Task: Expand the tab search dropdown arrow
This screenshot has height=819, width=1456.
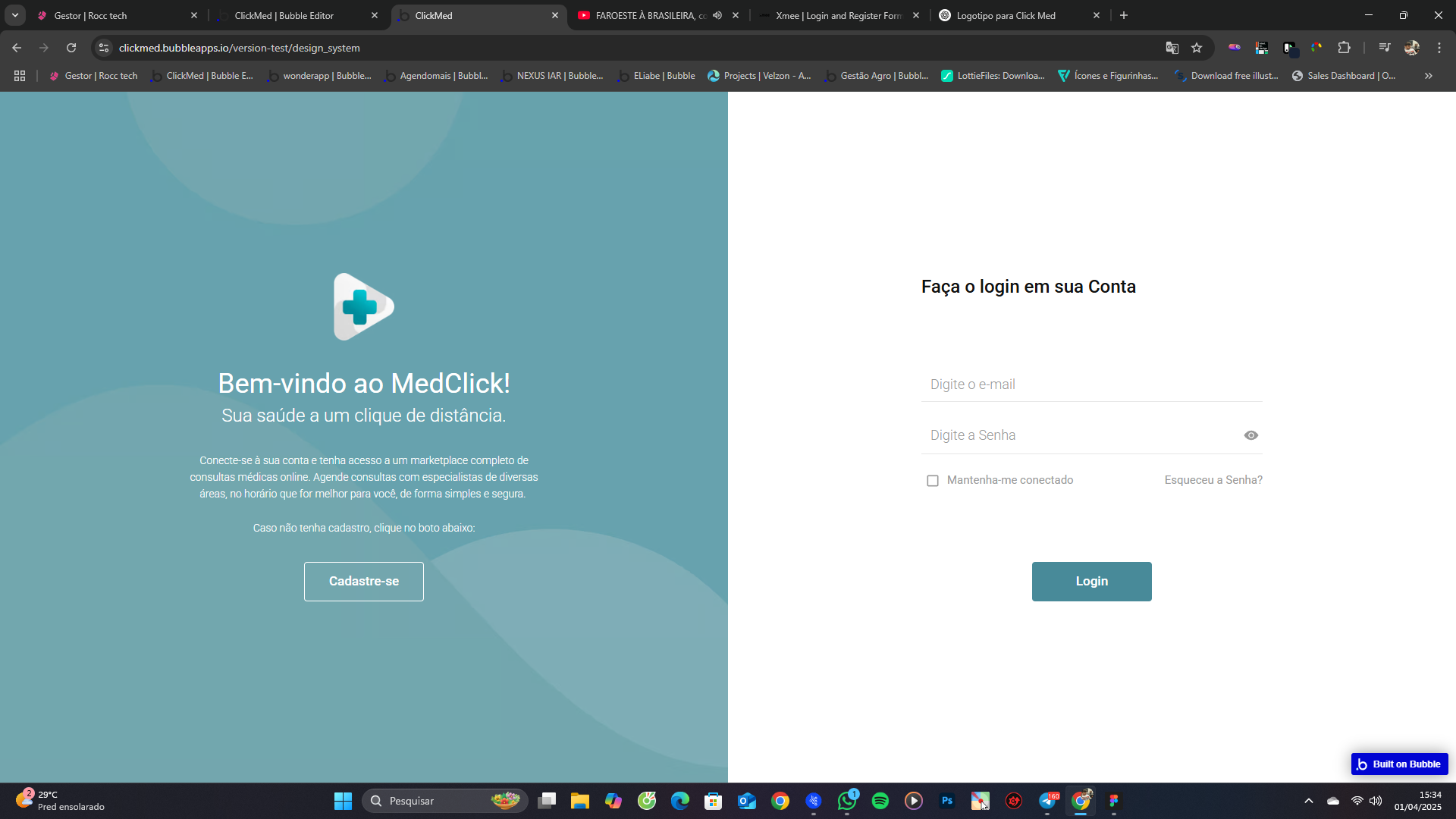Action: (x=14, y=15)
